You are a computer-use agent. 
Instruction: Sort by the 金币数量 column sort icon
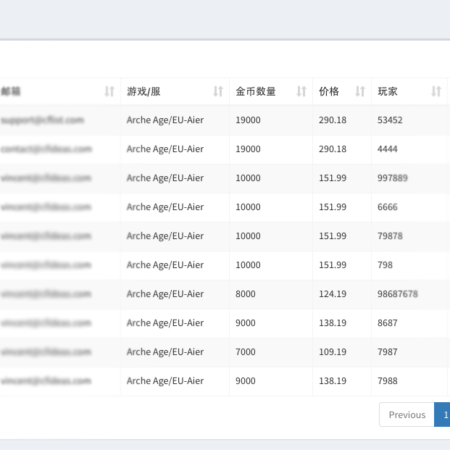[301, 91]
